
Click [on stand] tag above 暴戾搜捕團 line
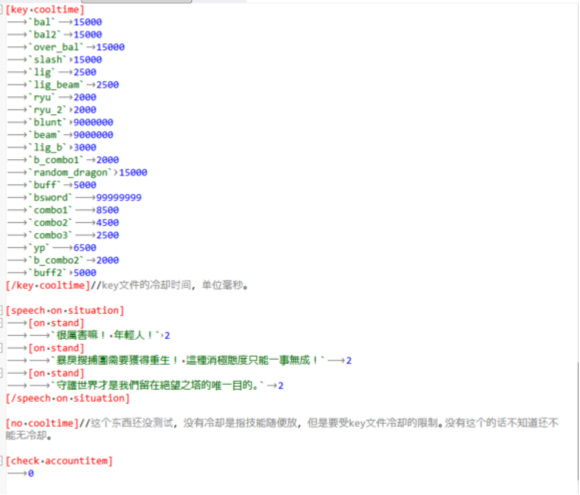click(57, 348)
